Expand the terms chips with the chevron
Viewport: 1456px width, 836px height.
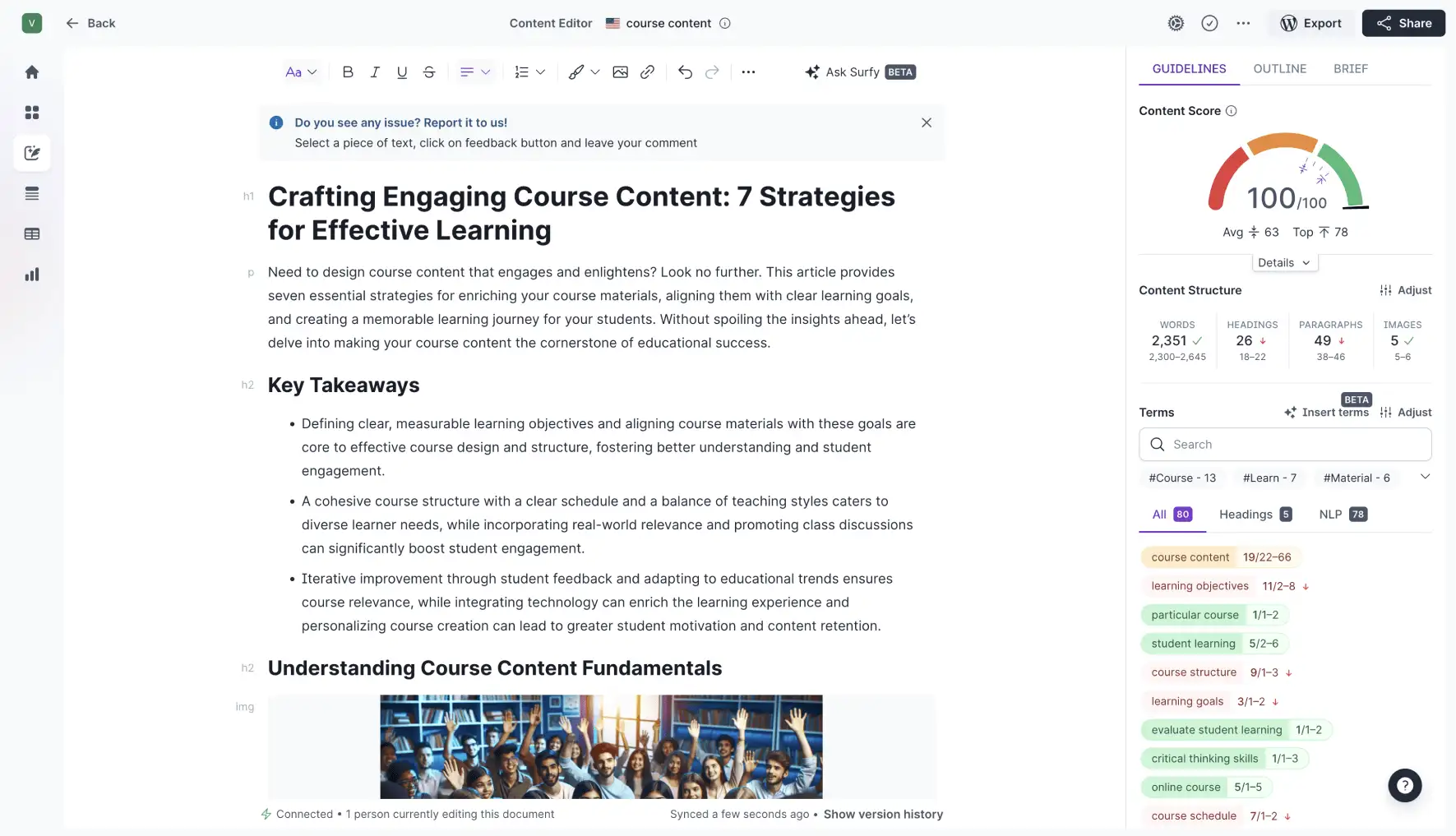tap(1426, 477)
